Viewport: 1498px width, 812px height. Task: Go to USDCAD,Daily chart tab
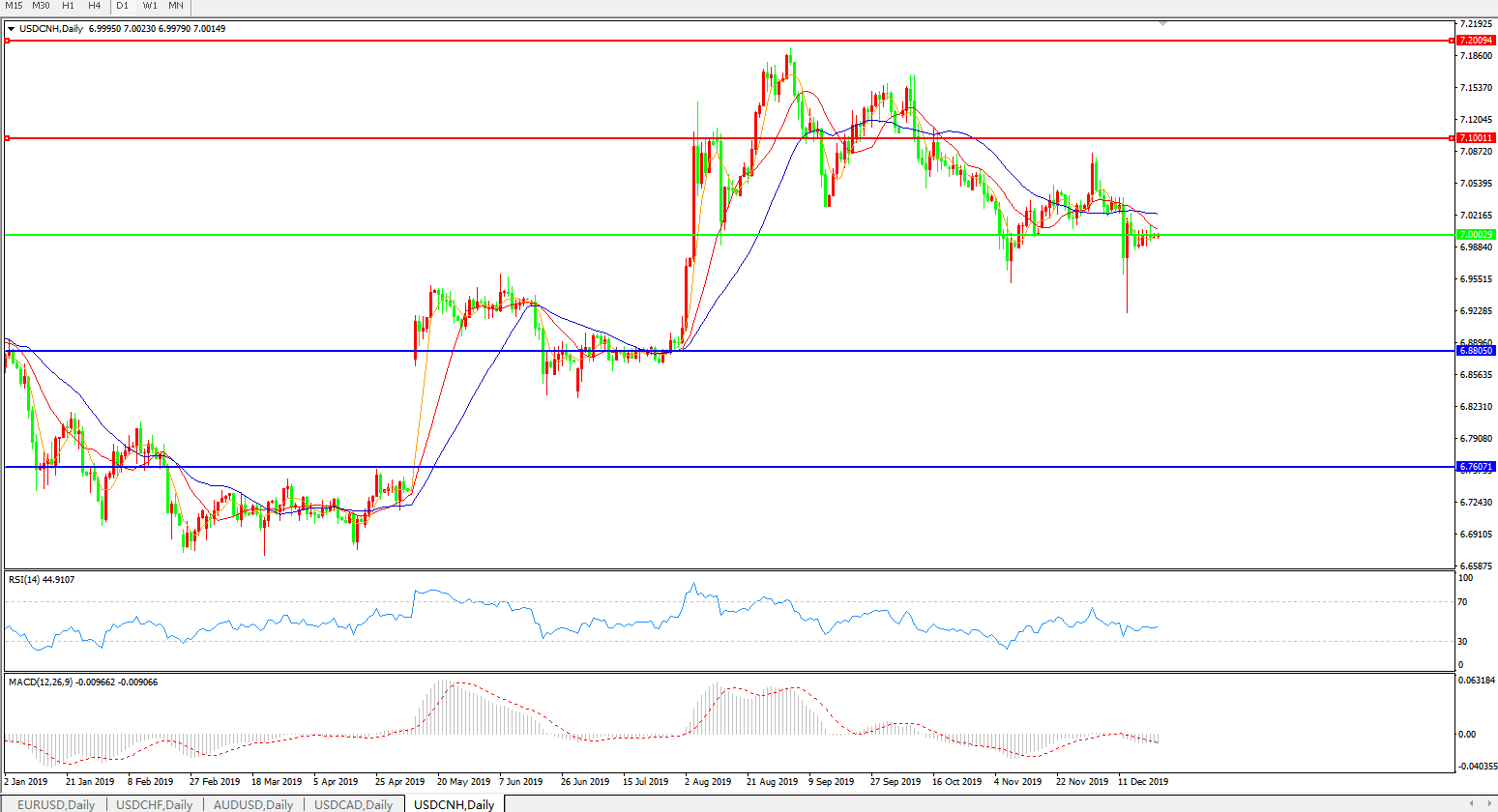353,804
